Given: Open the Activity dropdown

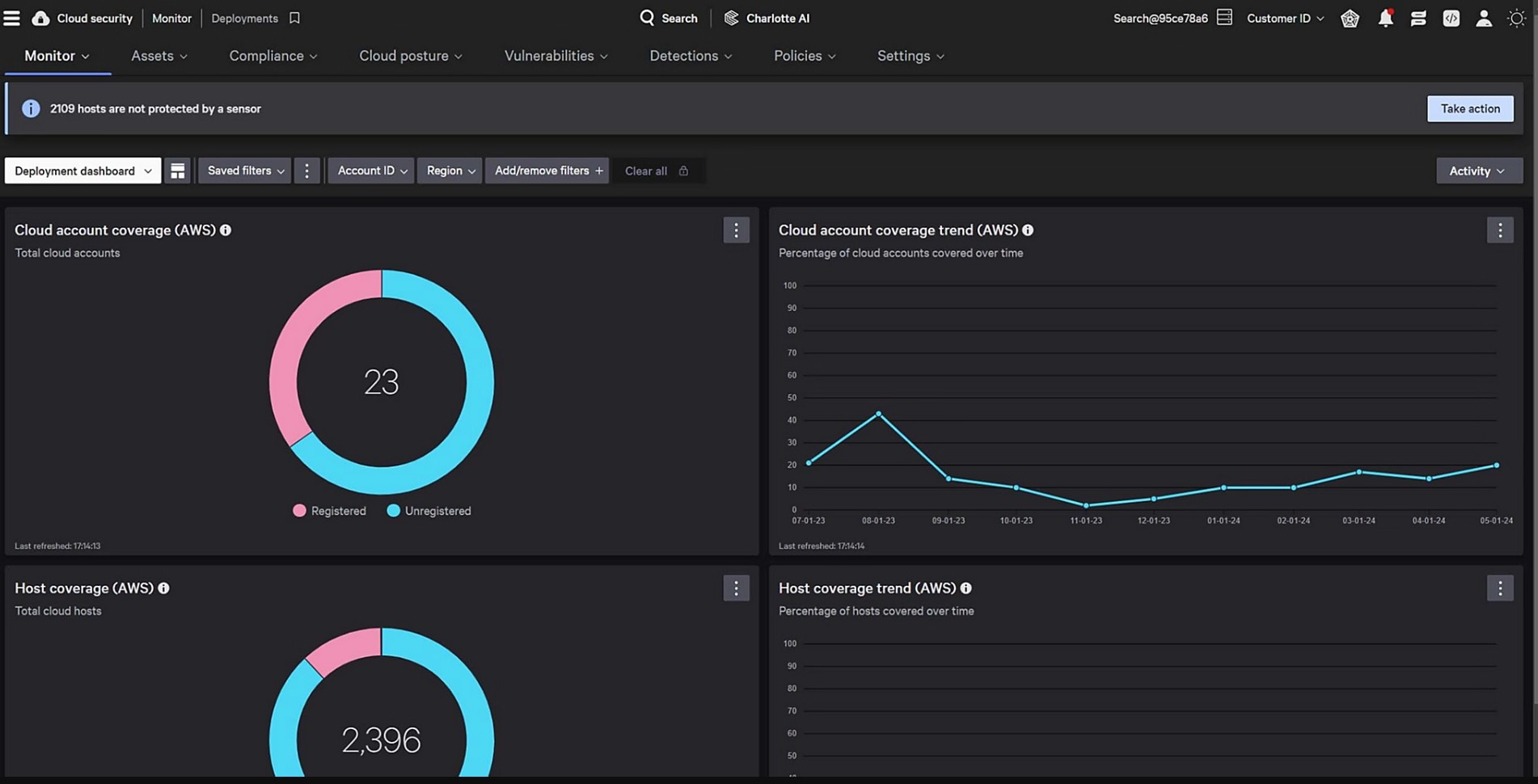Looking at the screenshot, I should [1479, 171].
